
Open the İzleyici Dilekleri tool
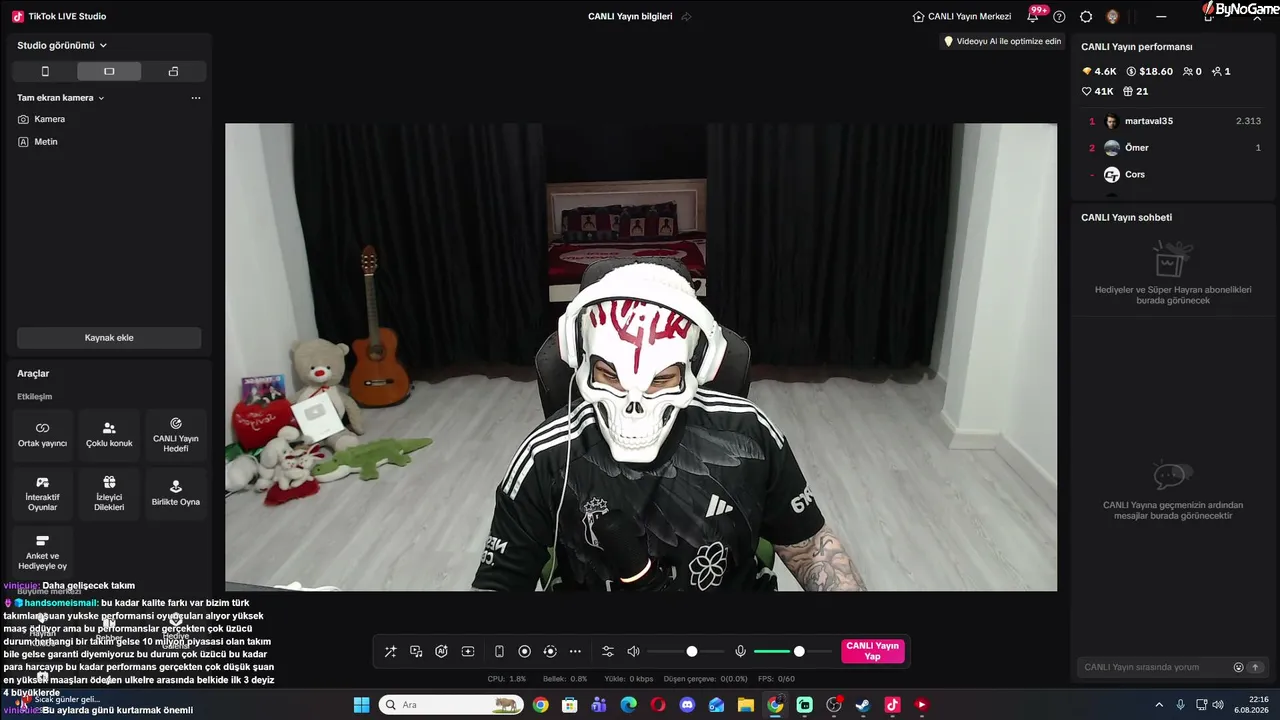109,494
